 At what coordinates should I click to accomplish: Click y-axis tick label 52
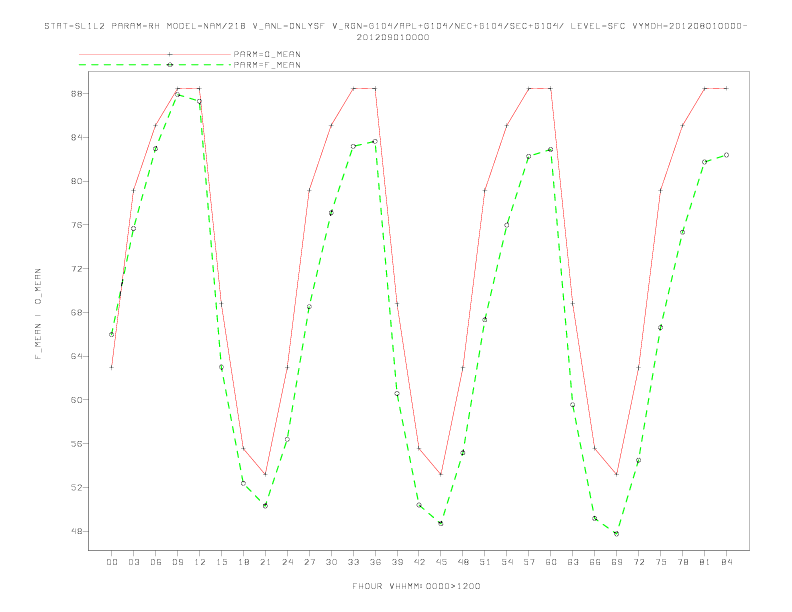click(77, 487)
